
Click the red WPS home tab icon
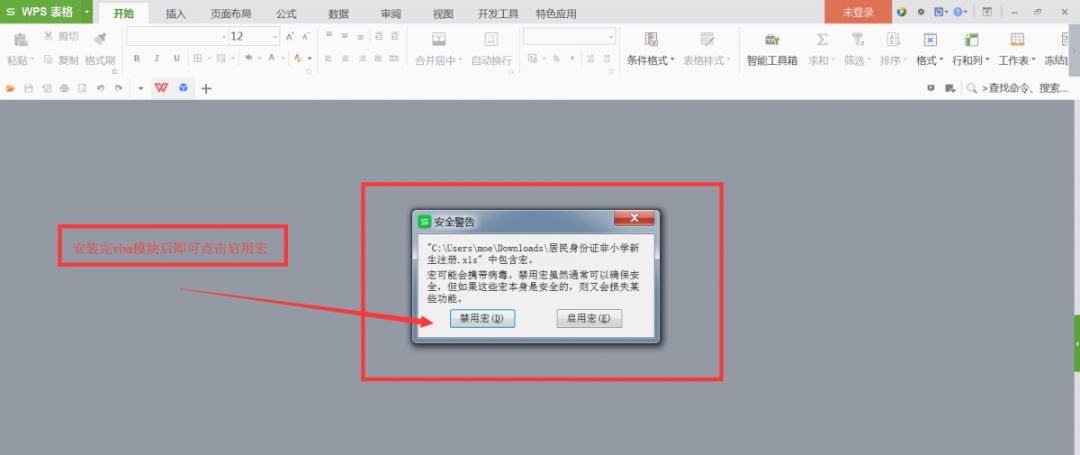pyautogui.click(x=161, y=87)
